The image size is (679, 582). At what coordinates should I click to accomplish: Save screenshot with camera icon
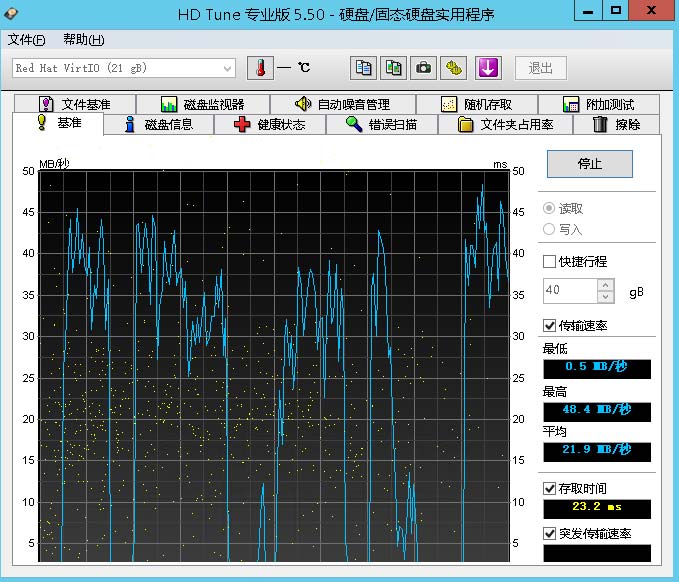tap(423, 68)
